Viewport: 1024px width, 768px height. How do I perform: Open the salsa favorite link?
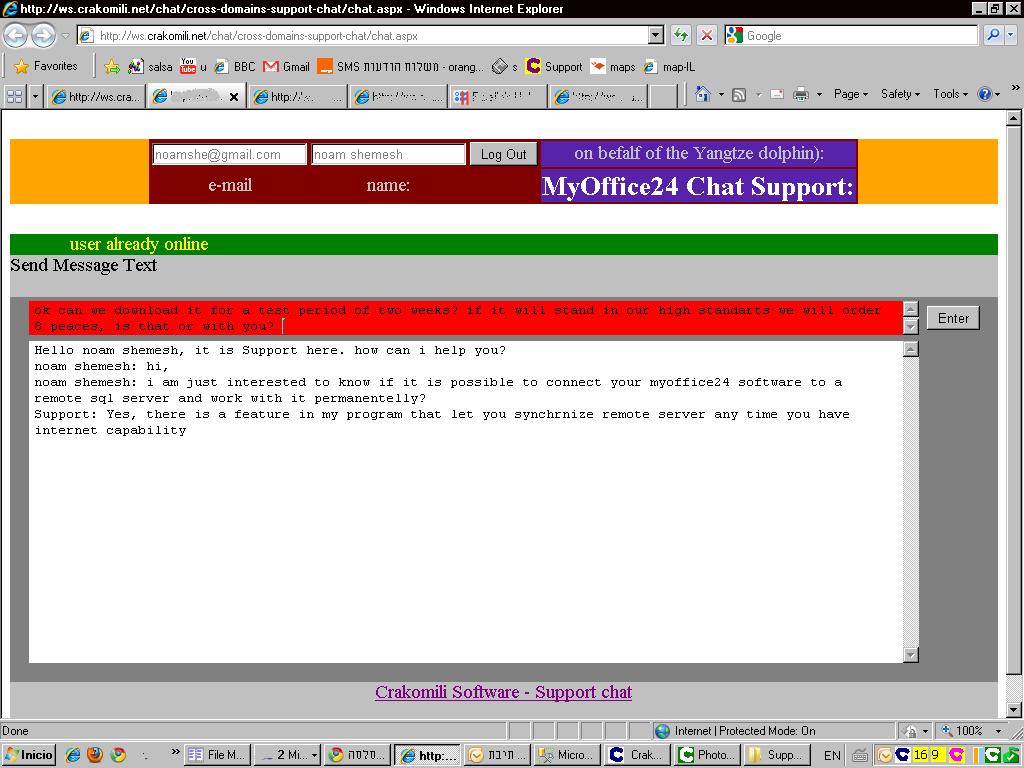[x=151, y=67]
